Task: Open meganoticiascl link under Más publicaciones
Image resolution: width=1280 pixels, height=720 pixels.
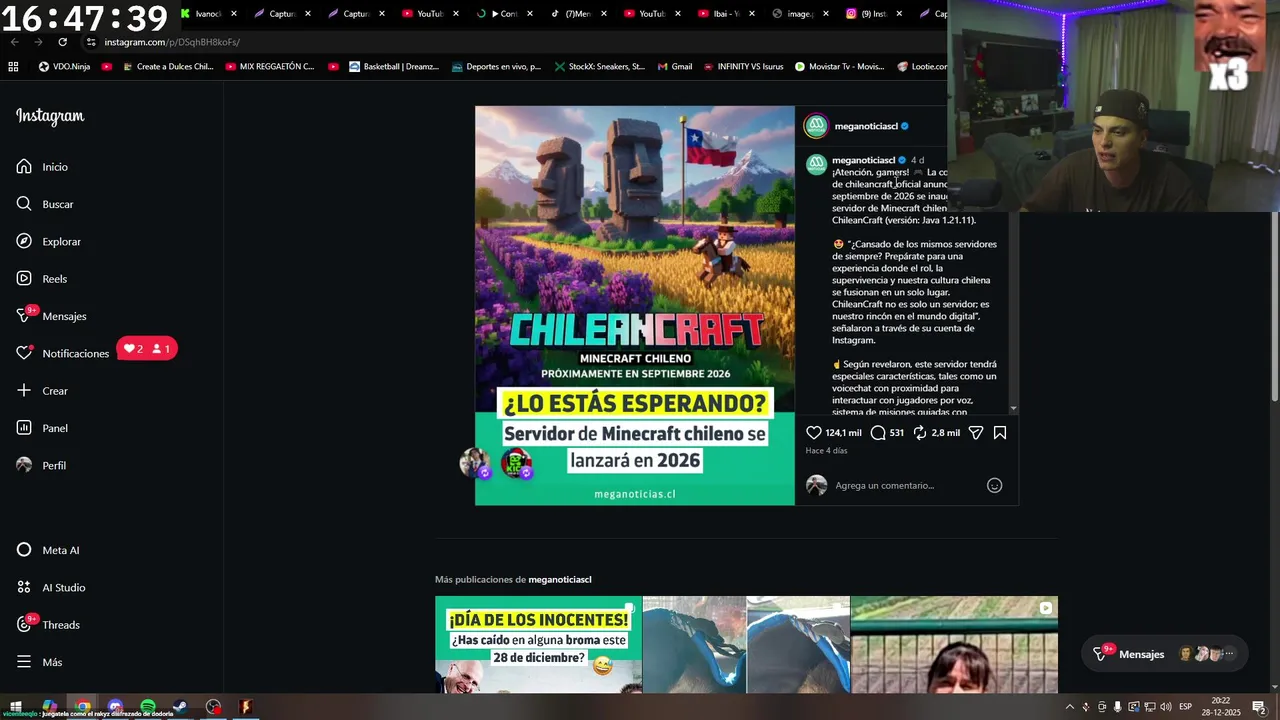Action: tap(560, 580)
